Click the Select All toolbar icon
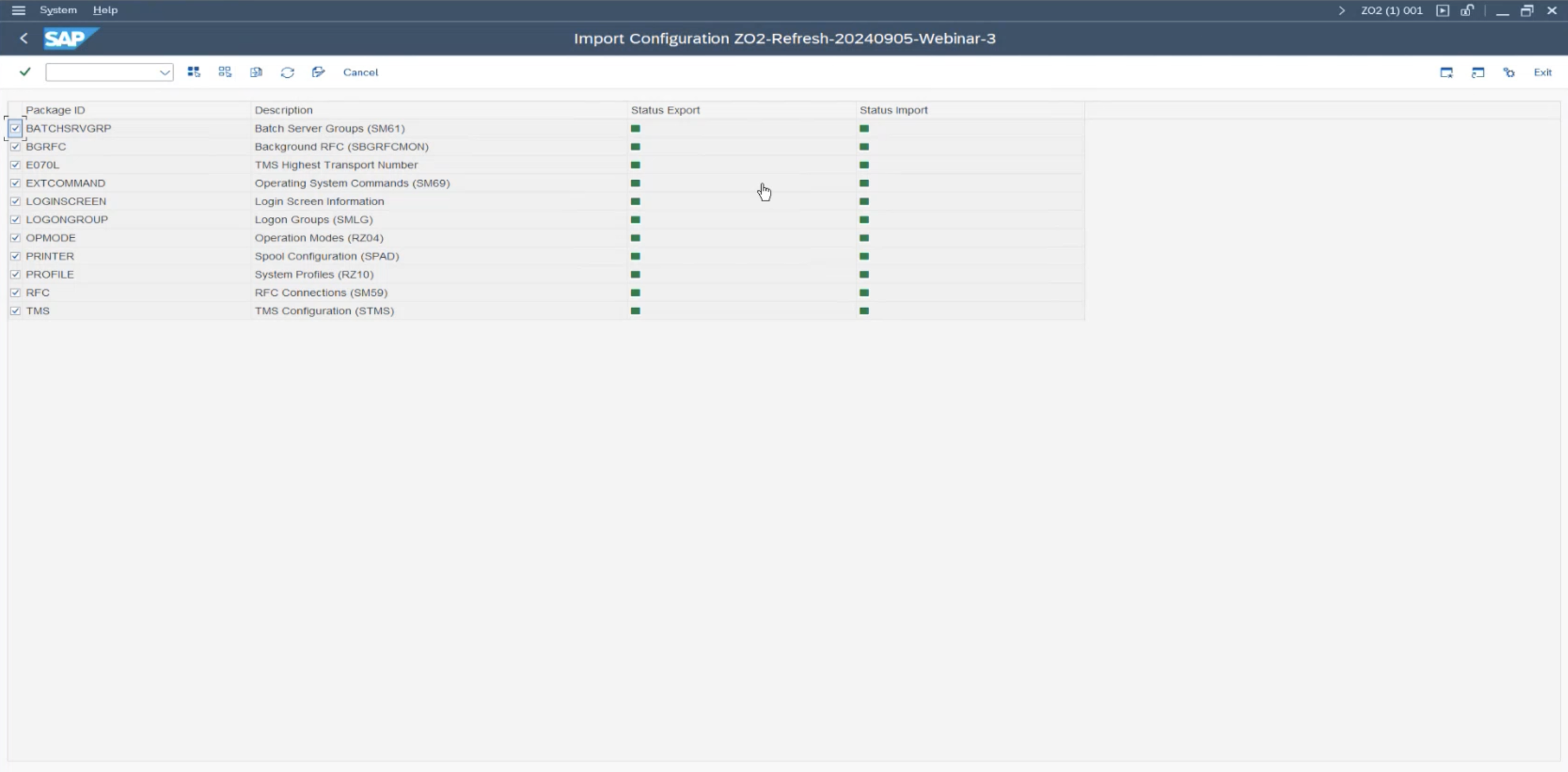 [194, 72]
